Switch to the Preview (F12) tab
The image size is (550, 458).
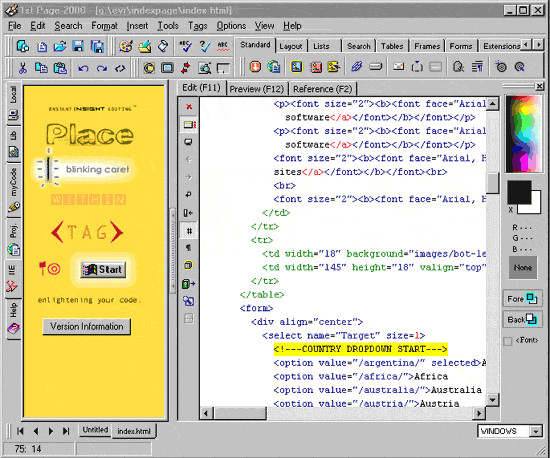pos(256,89)
